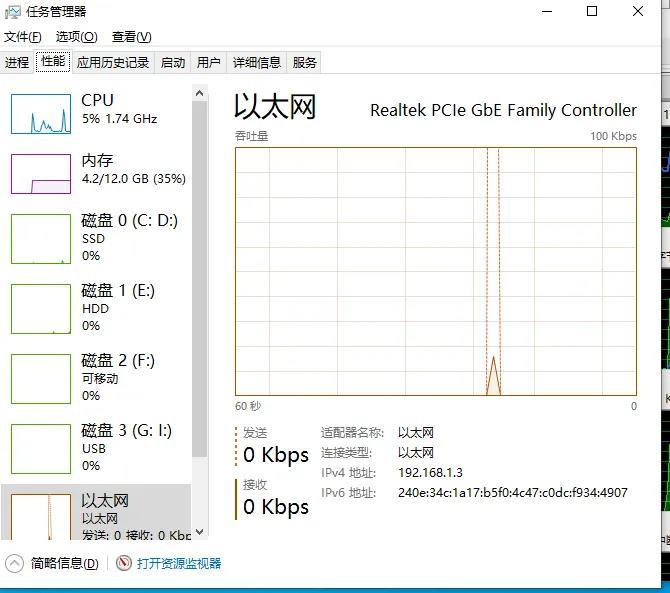Click the USB label under 磁盘 3
Viewport: 670px width, 593px height.
[94, 449]
